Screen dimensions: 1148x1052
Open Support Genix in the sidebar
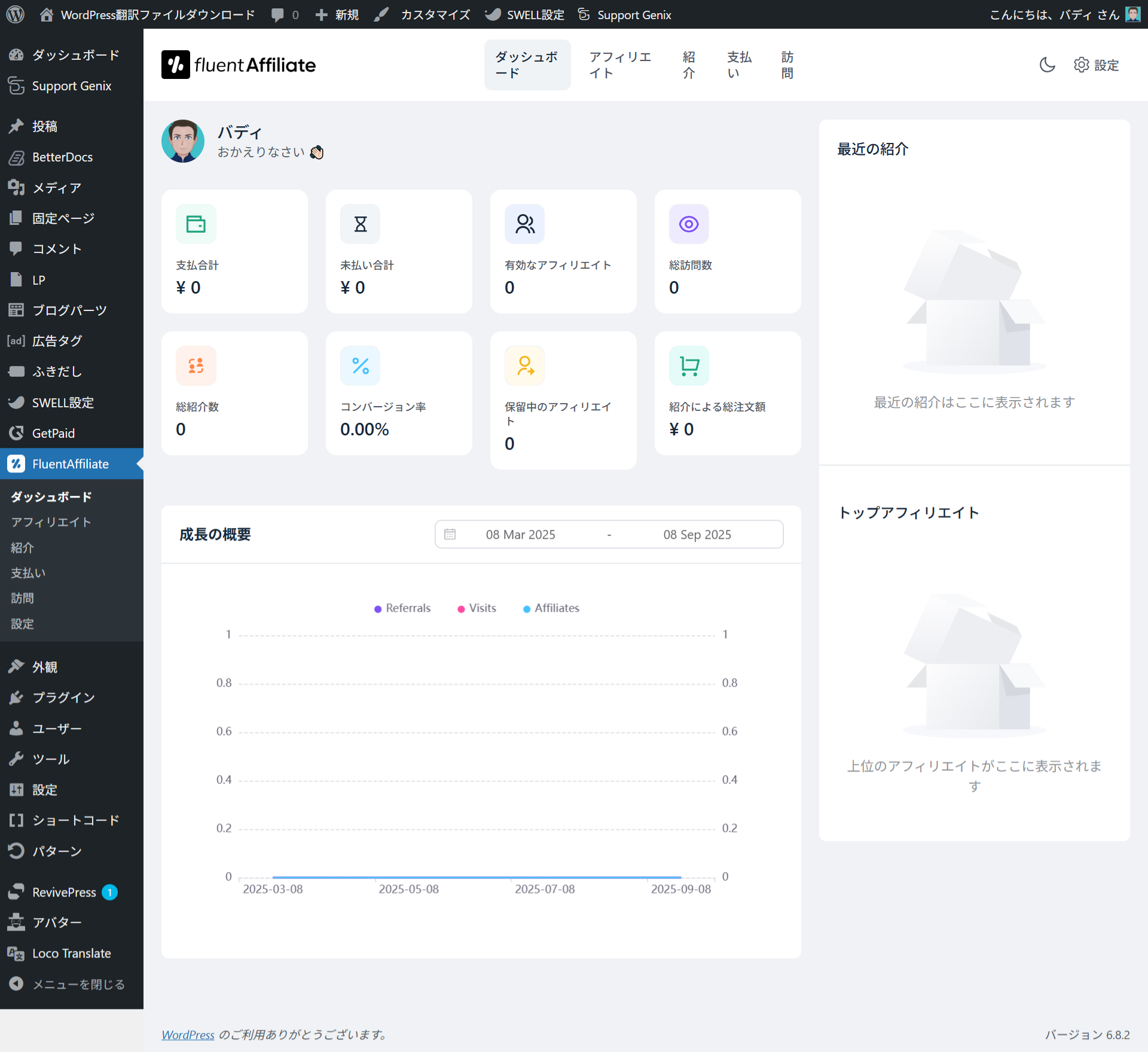coord(72,86)
